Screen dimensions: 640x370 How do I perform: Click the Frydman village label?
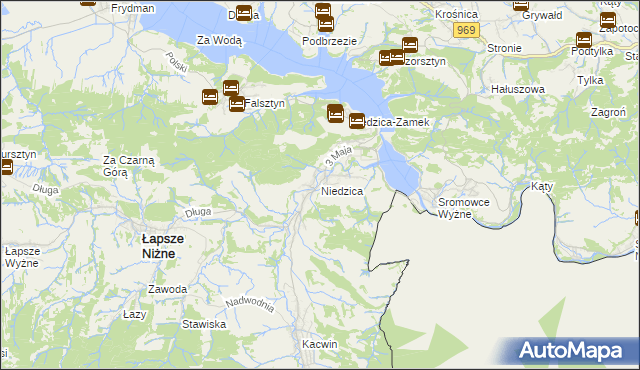click(x=133, y=8)
